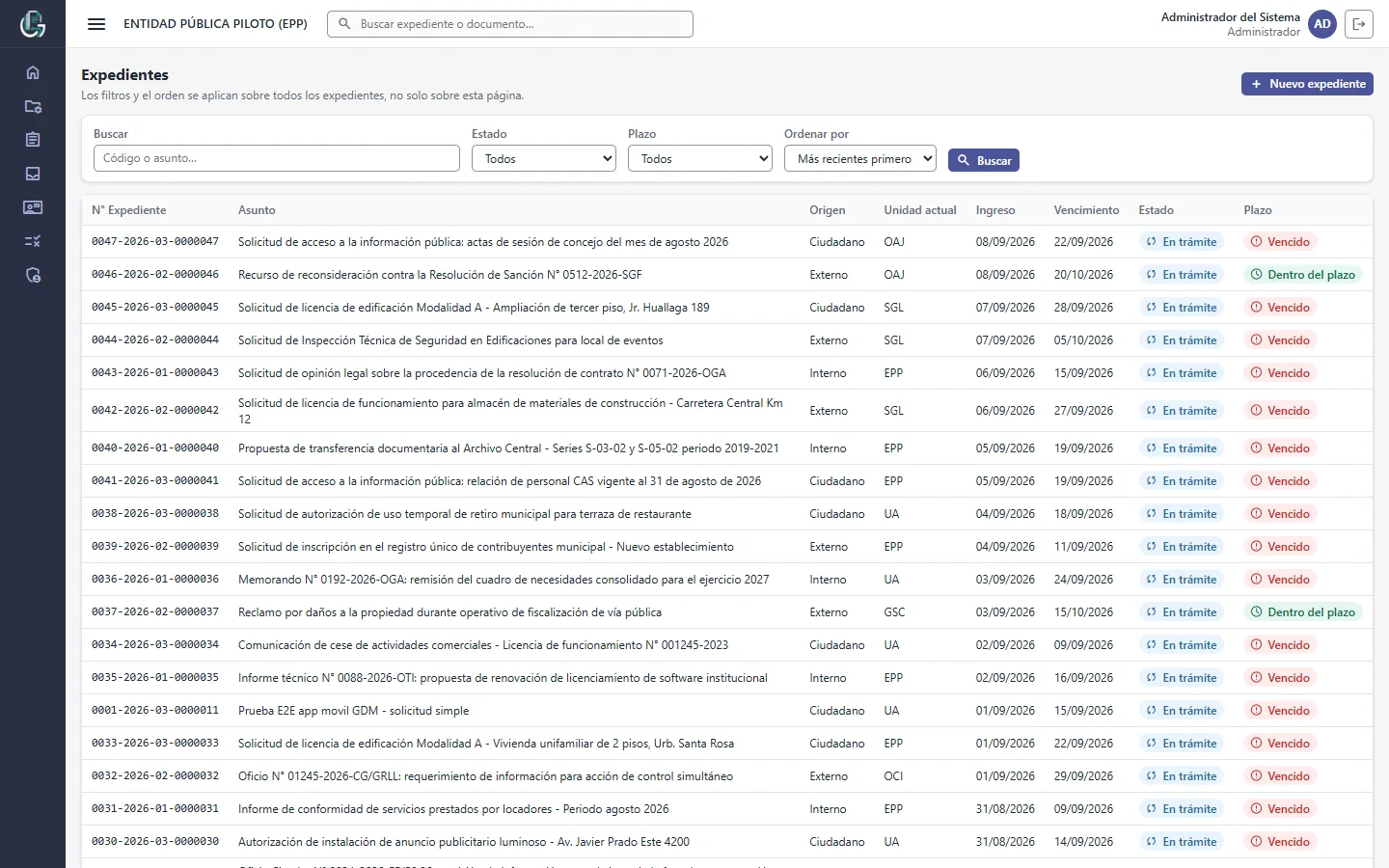Click the Asunto column header
The width and height of the screenshot is (1389, 868).
coord(257,210)
